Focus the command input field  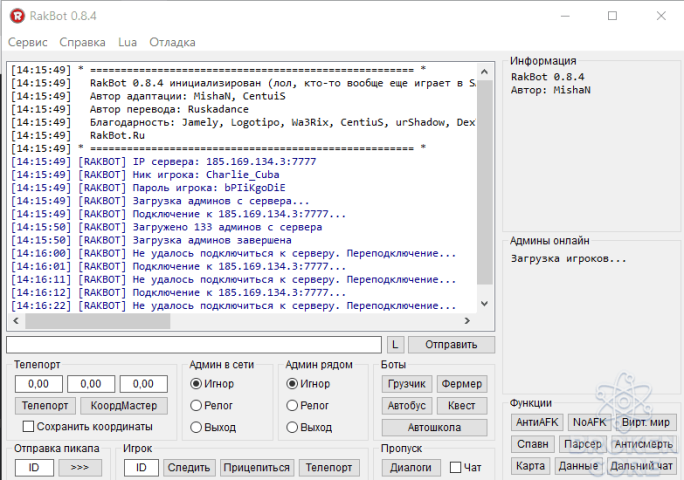tap(194, 345)
